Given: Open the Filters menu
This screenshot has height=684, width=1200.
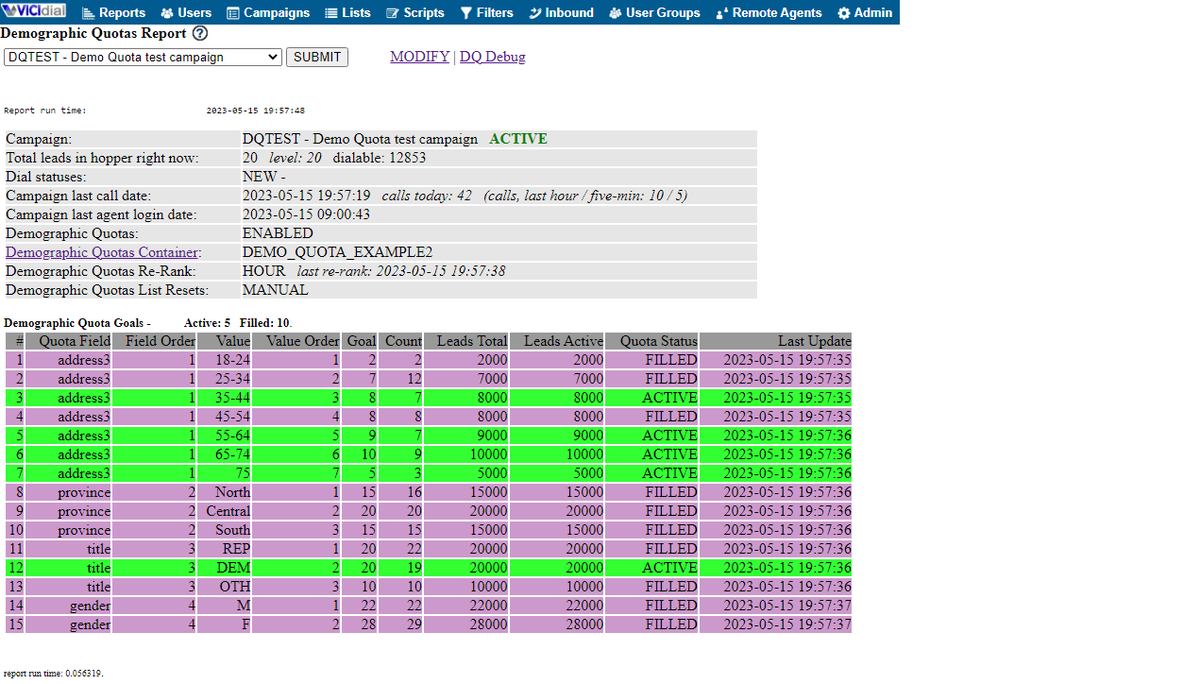Looking at the screenshot, I should point(486,13).
